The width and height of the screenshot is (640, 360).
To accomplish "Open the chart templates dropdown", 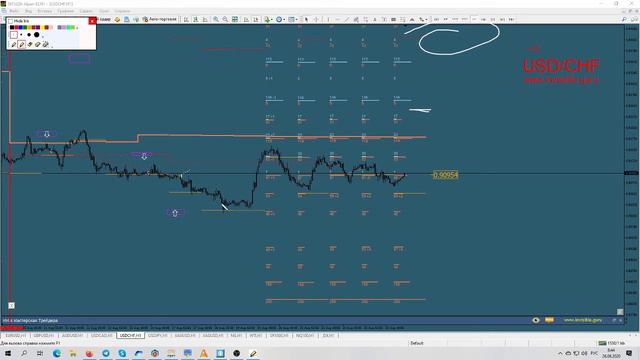I will (293, 19).
